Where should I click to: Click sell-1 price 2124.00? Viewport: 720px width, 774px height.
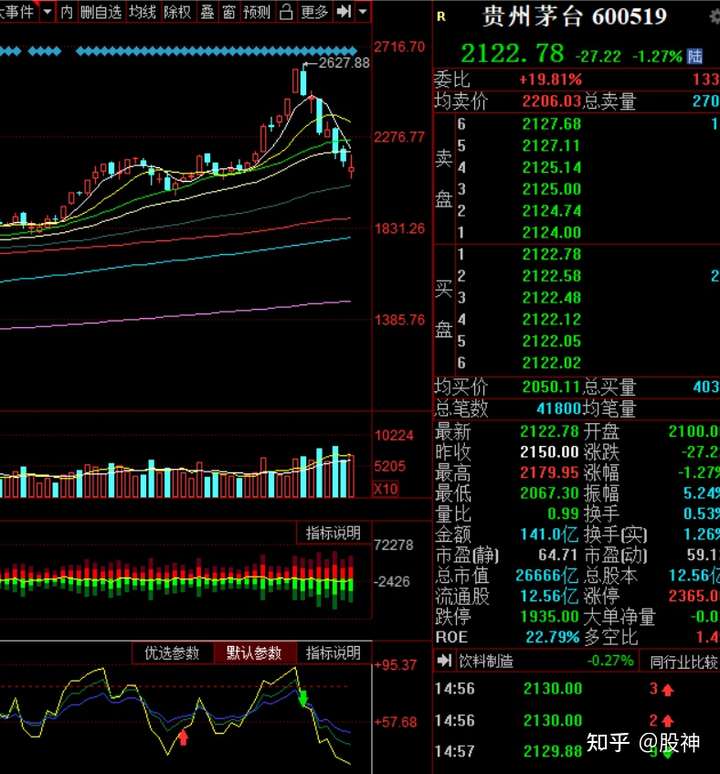[x=552, y=232]
